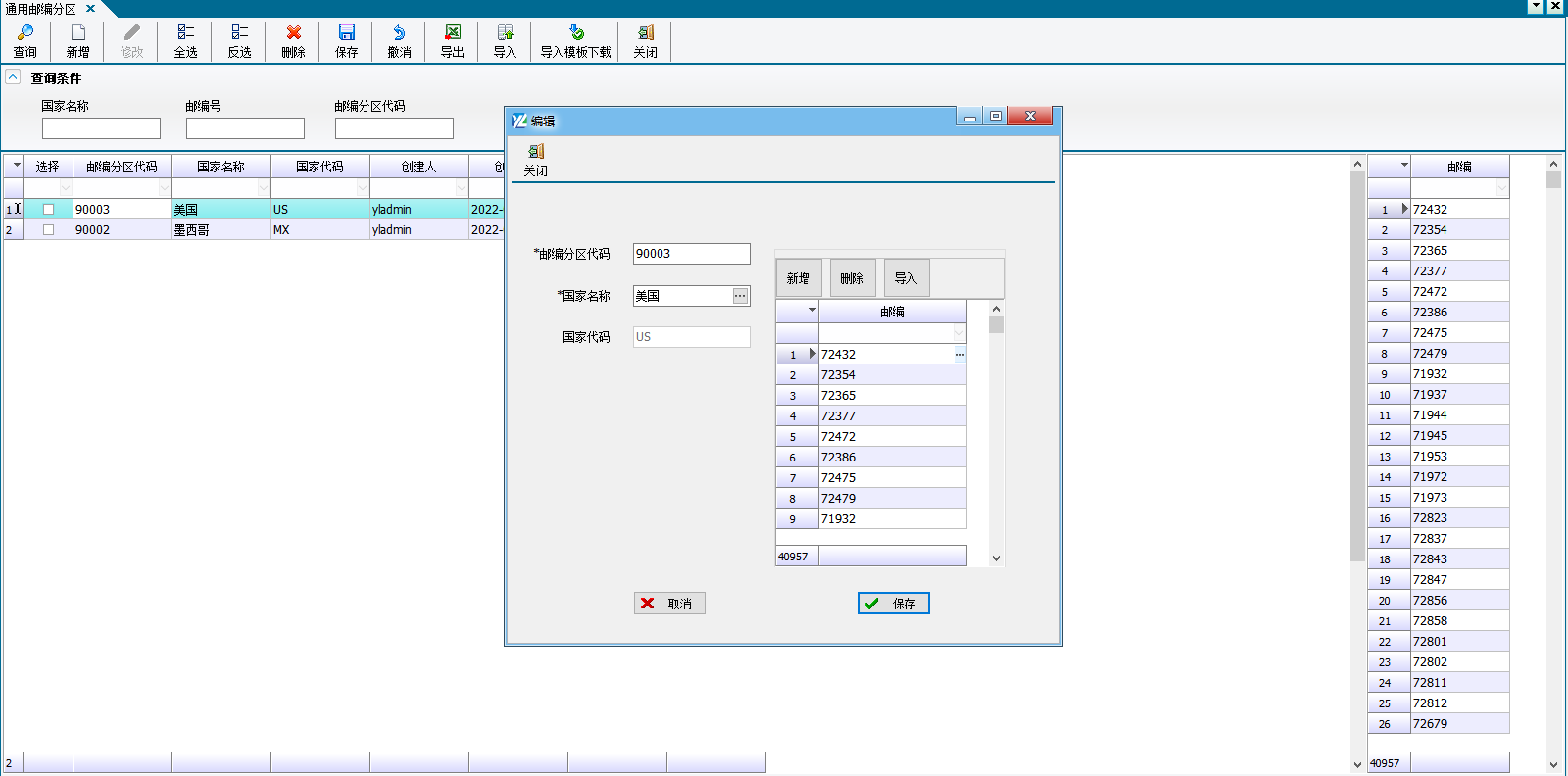
Task: Open filter dropdown under 国家名称 column
Action: (264, 187)
